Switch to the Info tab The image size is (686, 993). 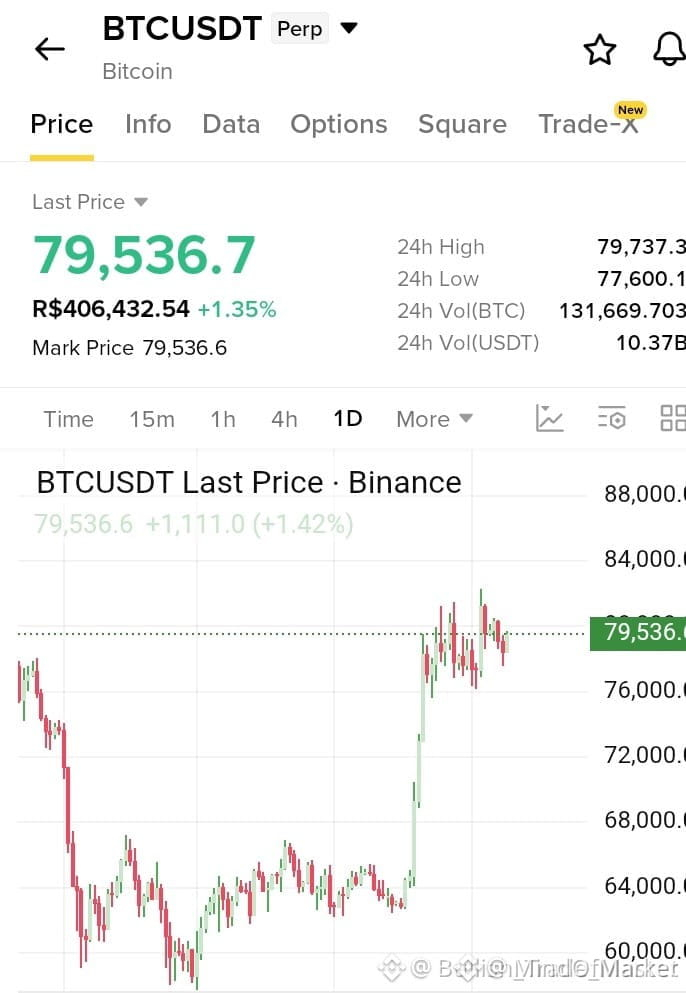[148, 124]
